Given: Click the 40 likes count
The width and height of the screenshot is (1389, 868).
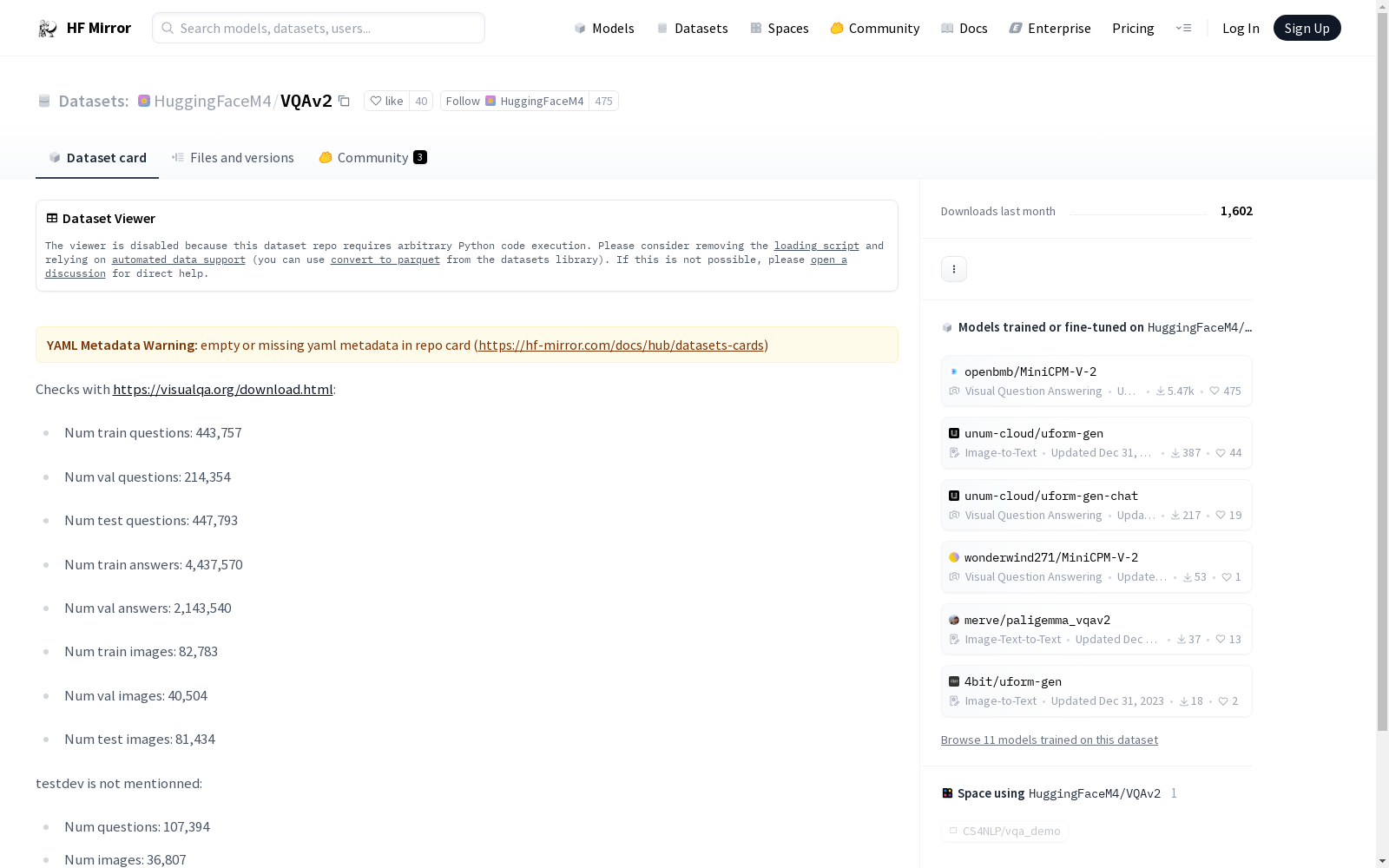Looking at the screenshot, I should coord(421,101).
